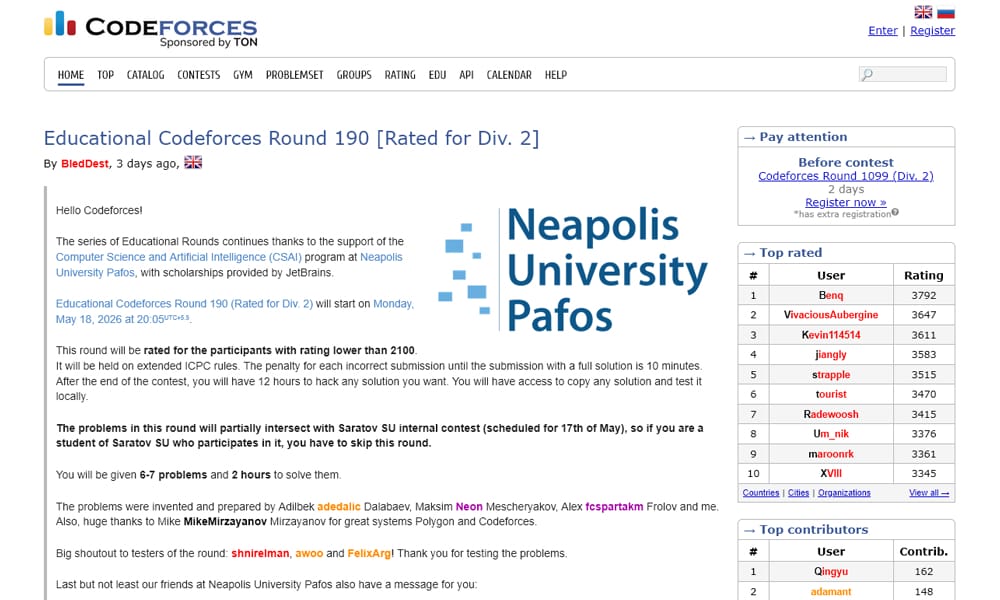The width and height of the screenshot is (1000, 600).
Task: Open awoo's profile link
Action: [x=309, y=553]
